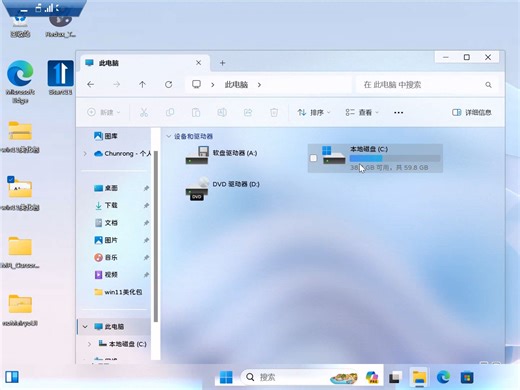Screen dimensions: 520x390
Task: Refresh the 此电脑 view
Action: pos(169,85)
